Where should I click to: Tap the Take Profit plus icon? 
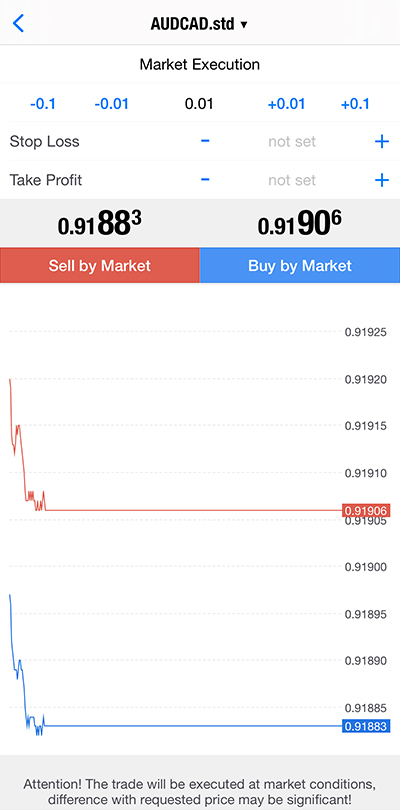(x=381, y=180)
